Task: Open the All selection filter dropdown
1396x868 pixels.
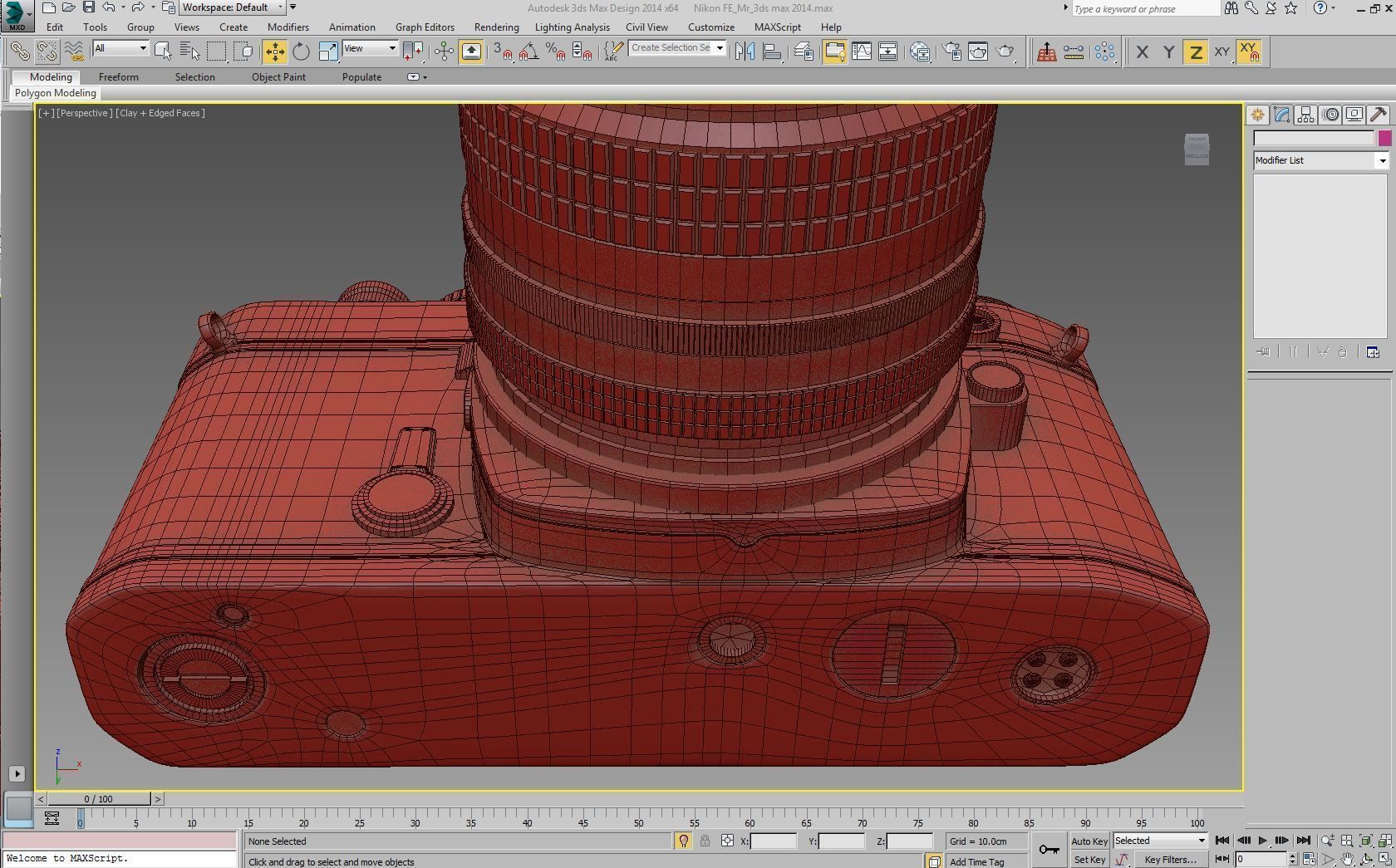Action: pyautogui.click(x=120, y=48)
